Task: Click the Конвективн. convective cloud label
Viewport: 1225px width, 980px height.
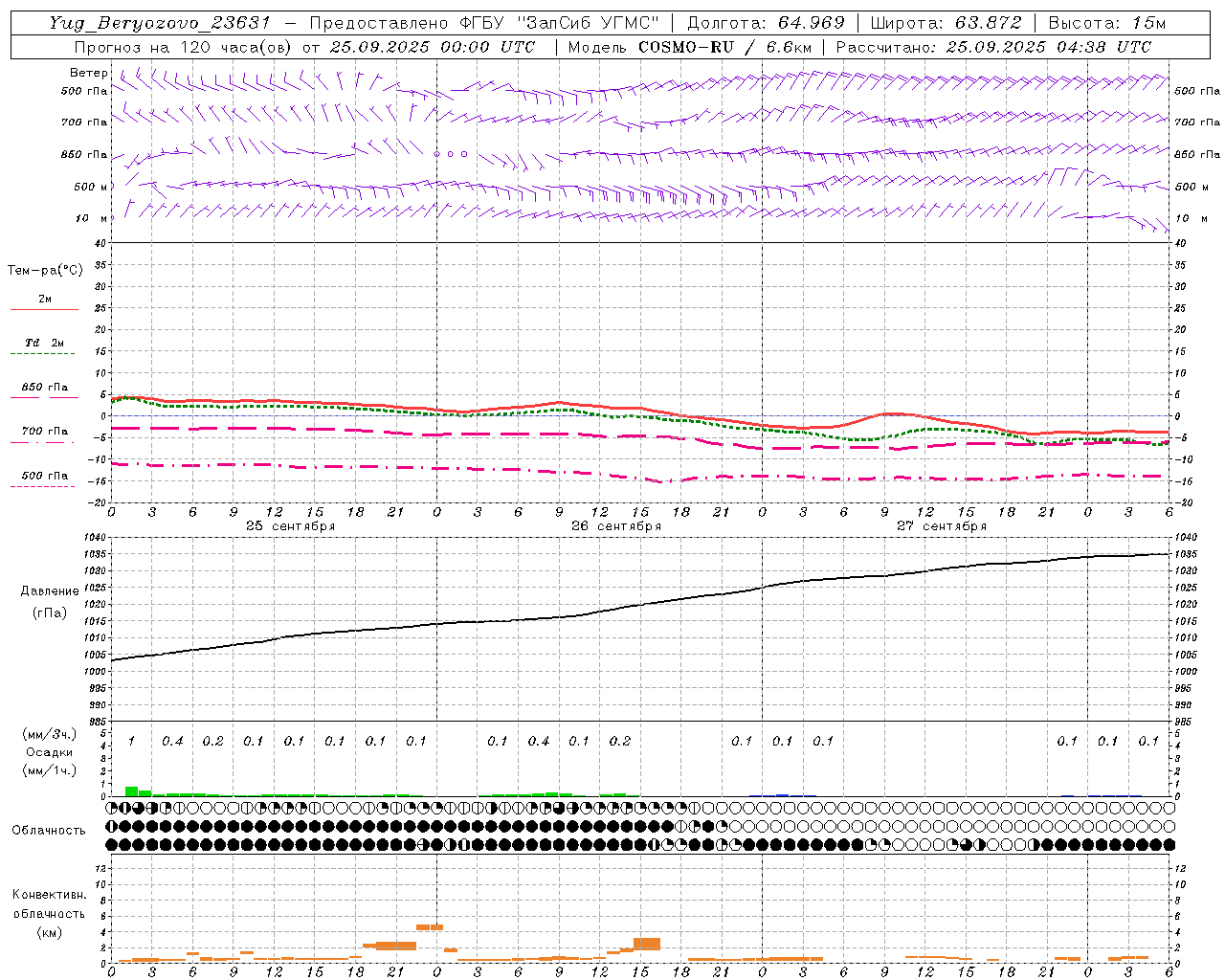Action: 49,895
